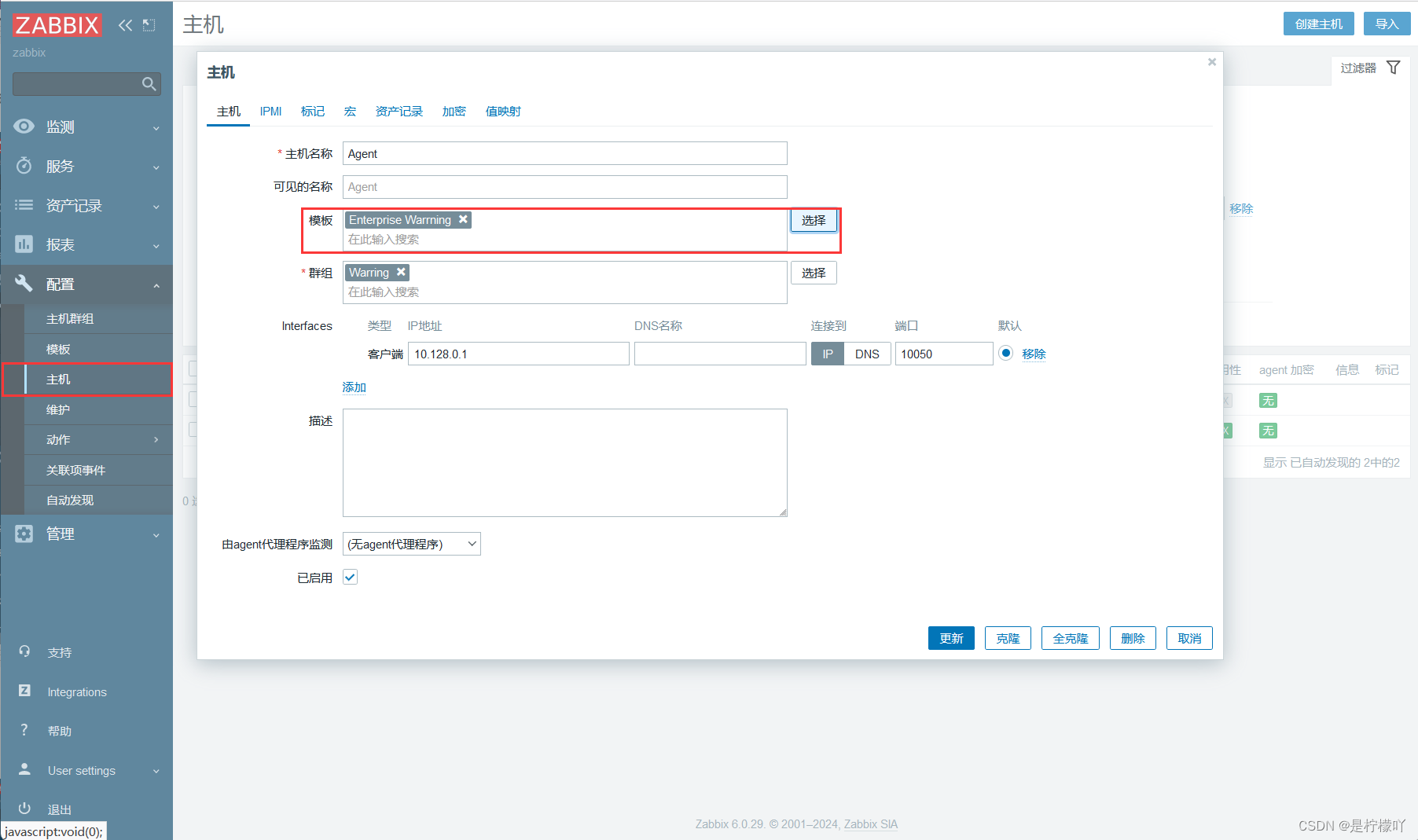The height and width of the screenshot is (840, 1418).
Task: Click the 克隆 button
Action: [1008, 638]
